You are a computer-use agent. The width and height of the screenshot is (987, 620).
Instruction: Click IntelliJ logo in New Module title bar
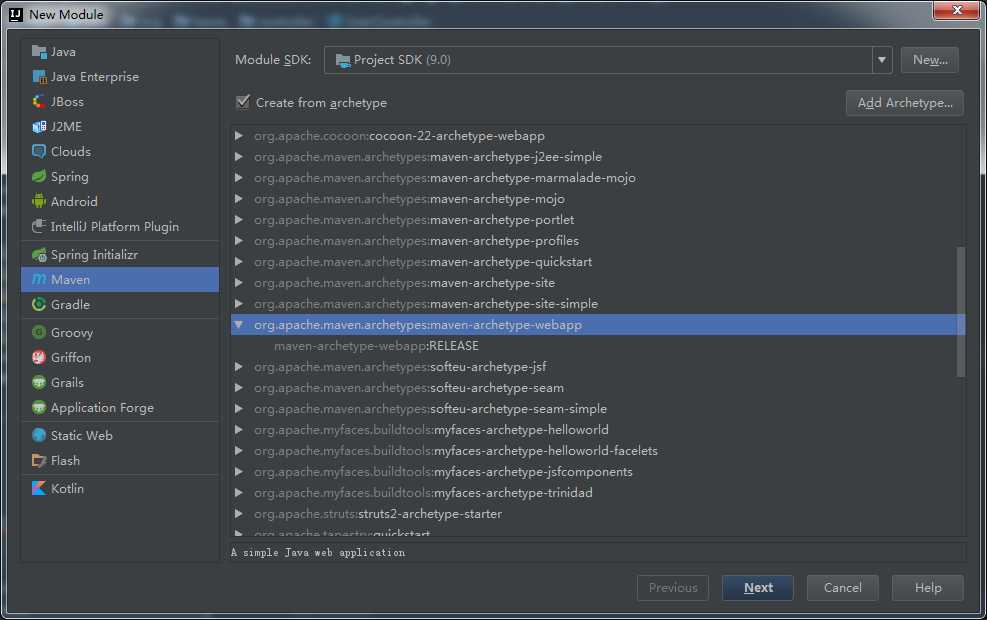pos(16,14)
